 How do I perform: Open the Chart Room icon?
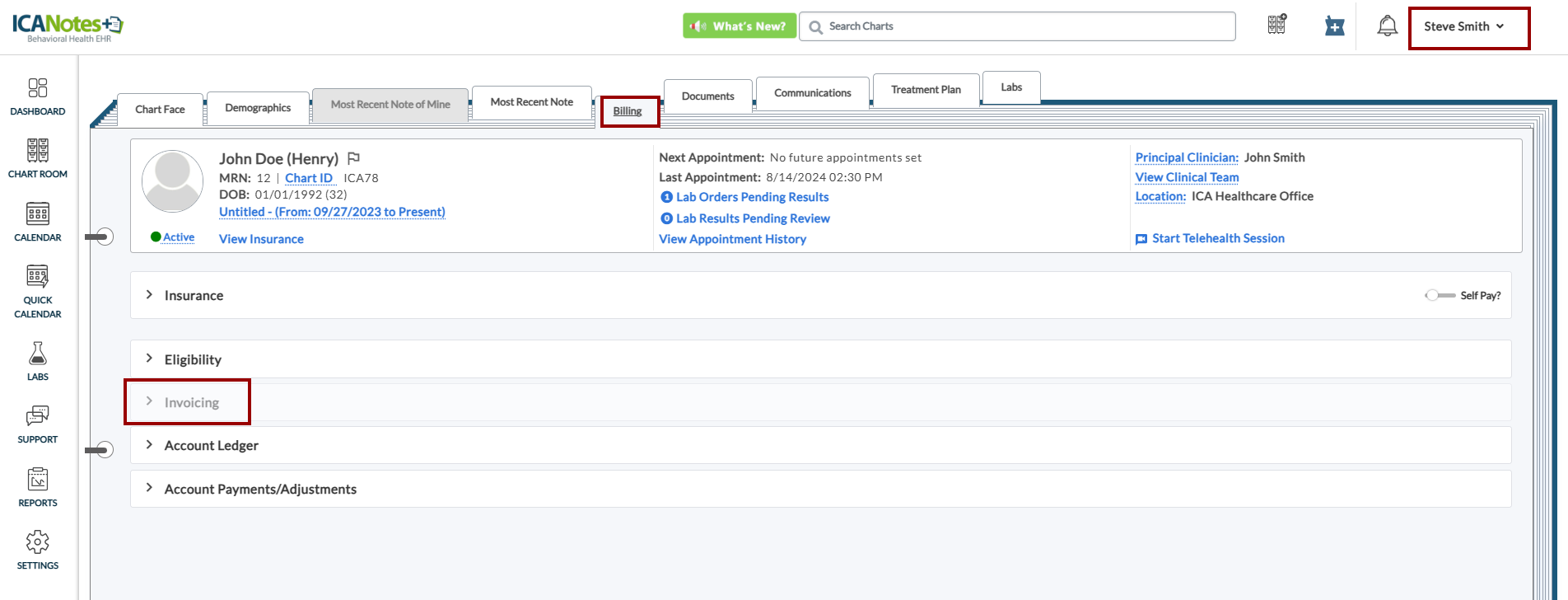click(38, 158)
